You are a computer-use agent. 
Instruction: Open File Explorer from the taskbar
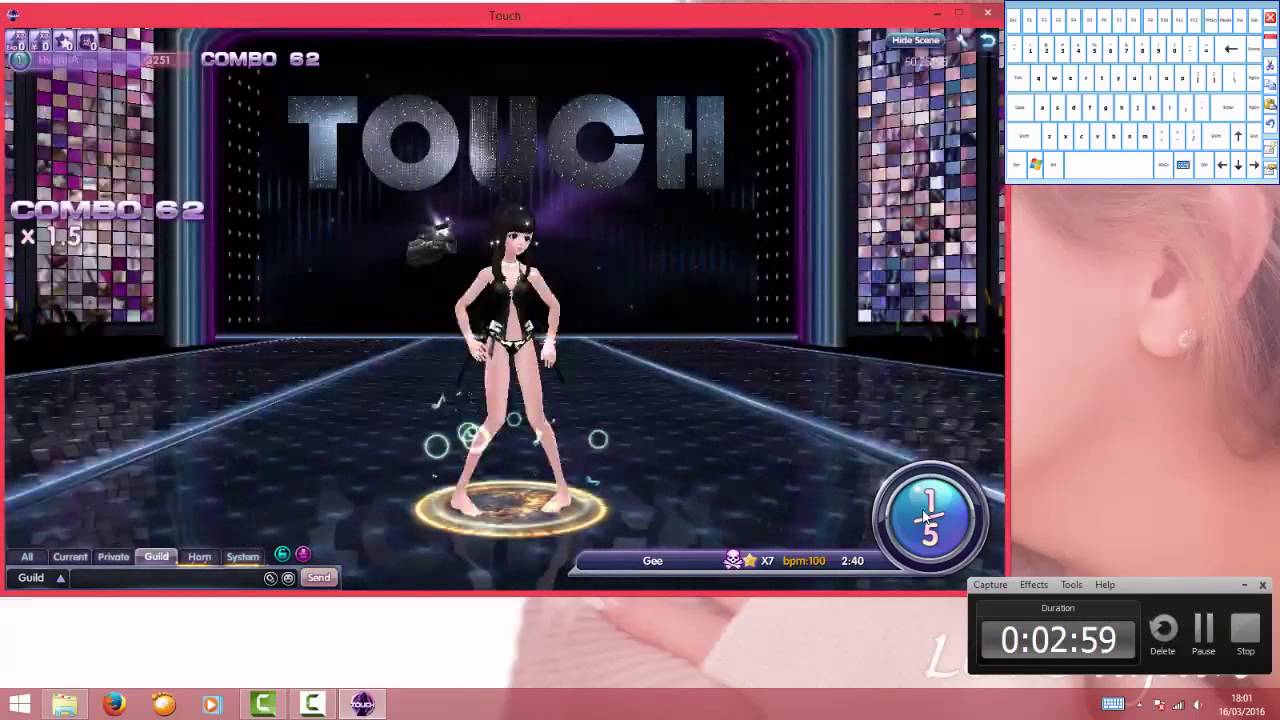pyautogui.click(x=65, y=704)
